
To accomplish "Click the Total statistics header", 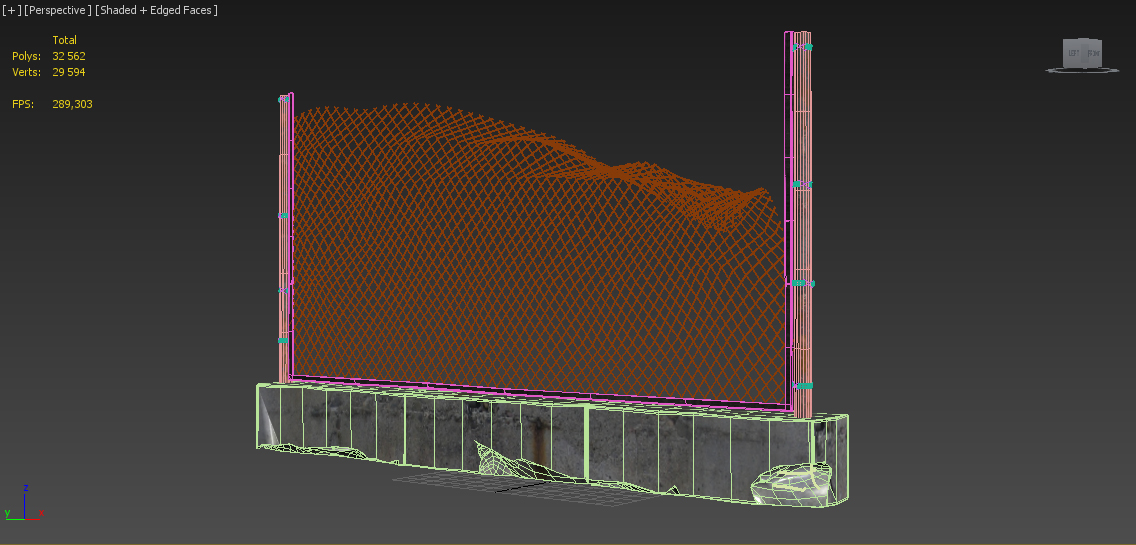I will [64, 40].
